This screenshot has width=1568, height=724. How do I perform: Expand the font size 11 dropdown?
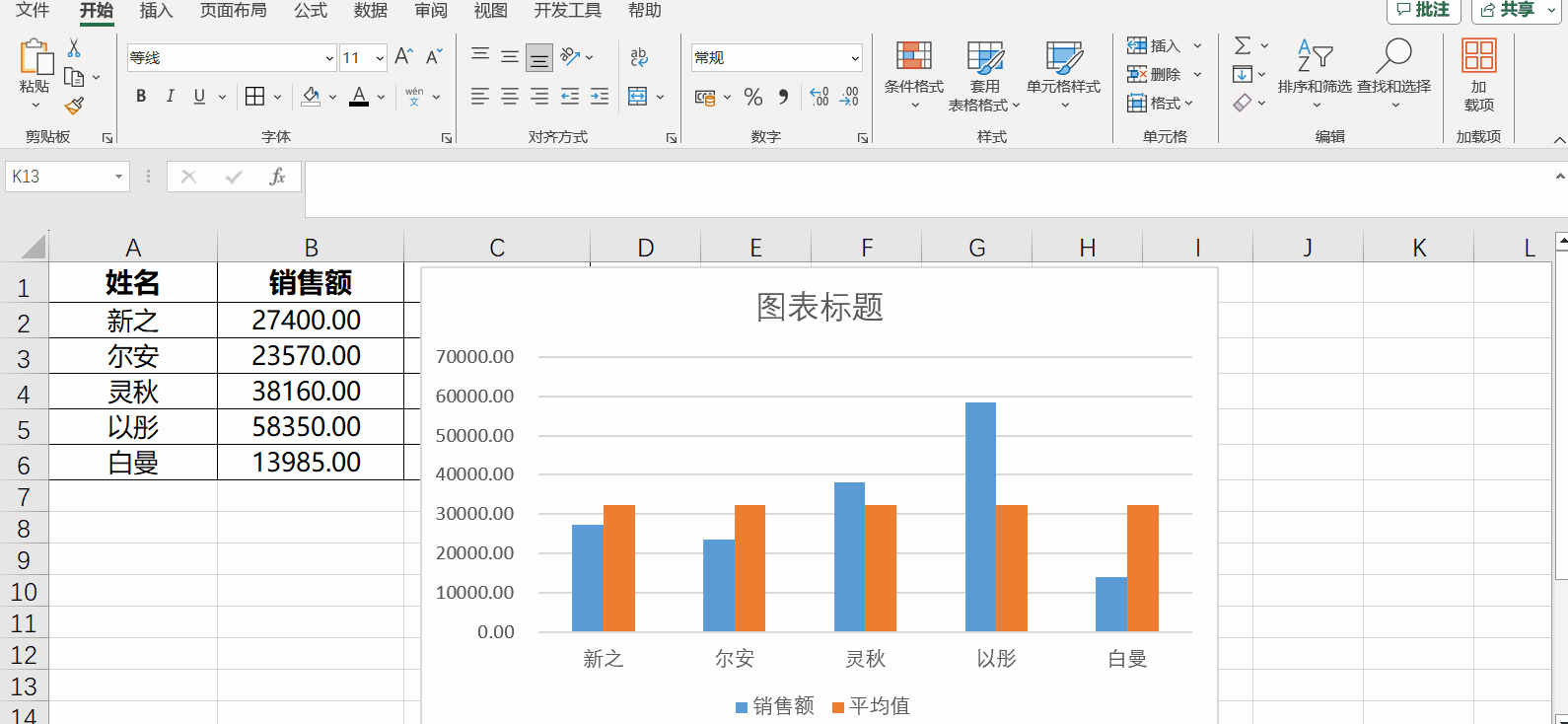[380, 58]
